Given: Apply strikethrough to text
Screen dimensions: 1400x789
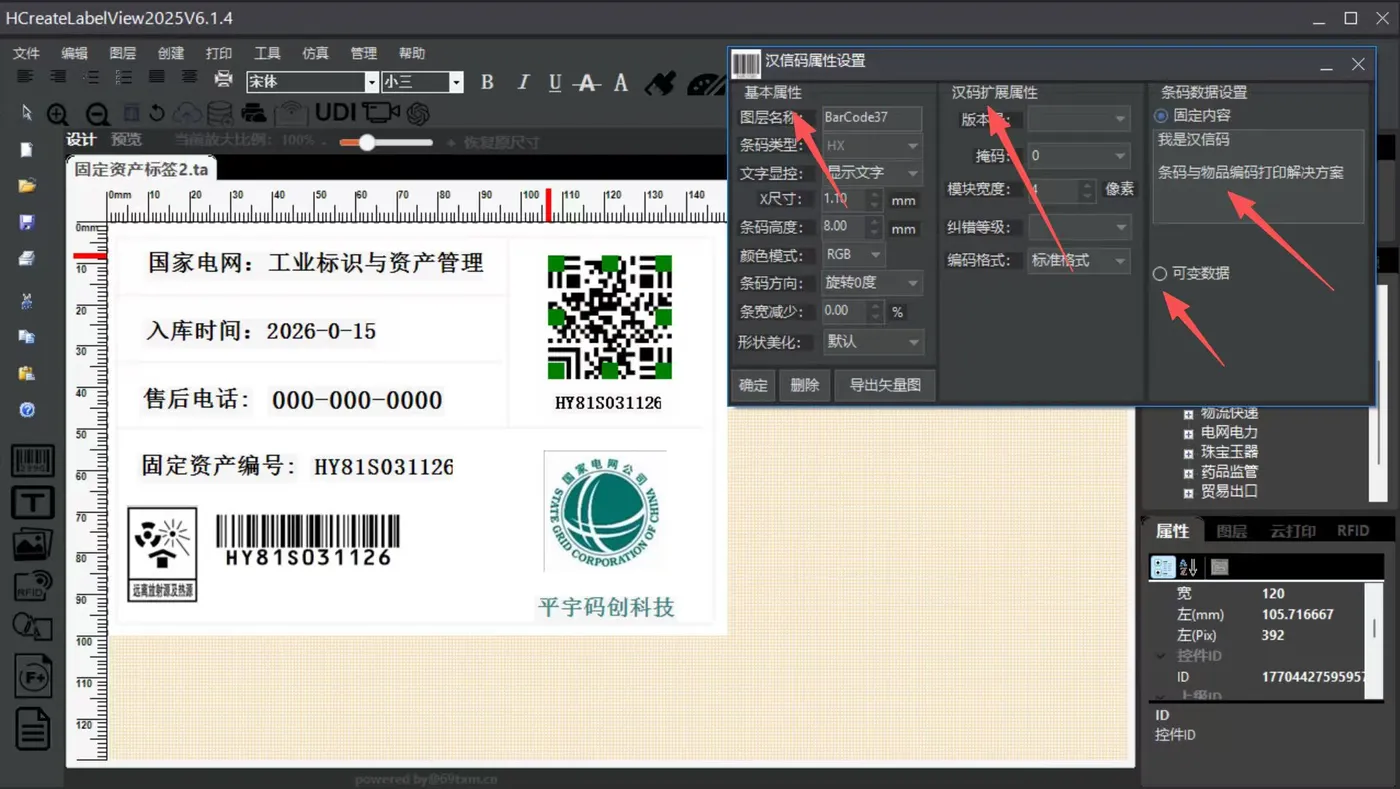Looking at the screenshot, I should 588,83.
